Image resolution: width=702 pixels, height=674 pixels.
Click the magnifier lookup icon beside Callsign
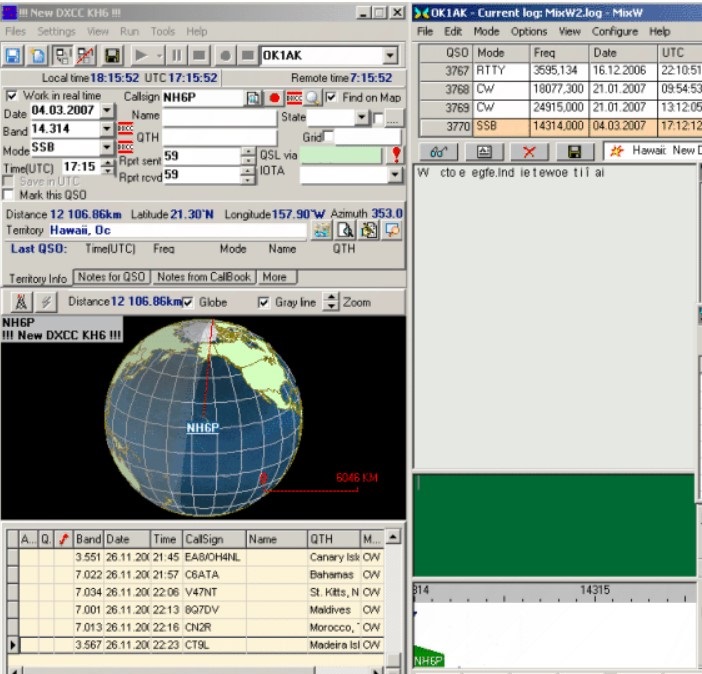[x=312, y=97]
